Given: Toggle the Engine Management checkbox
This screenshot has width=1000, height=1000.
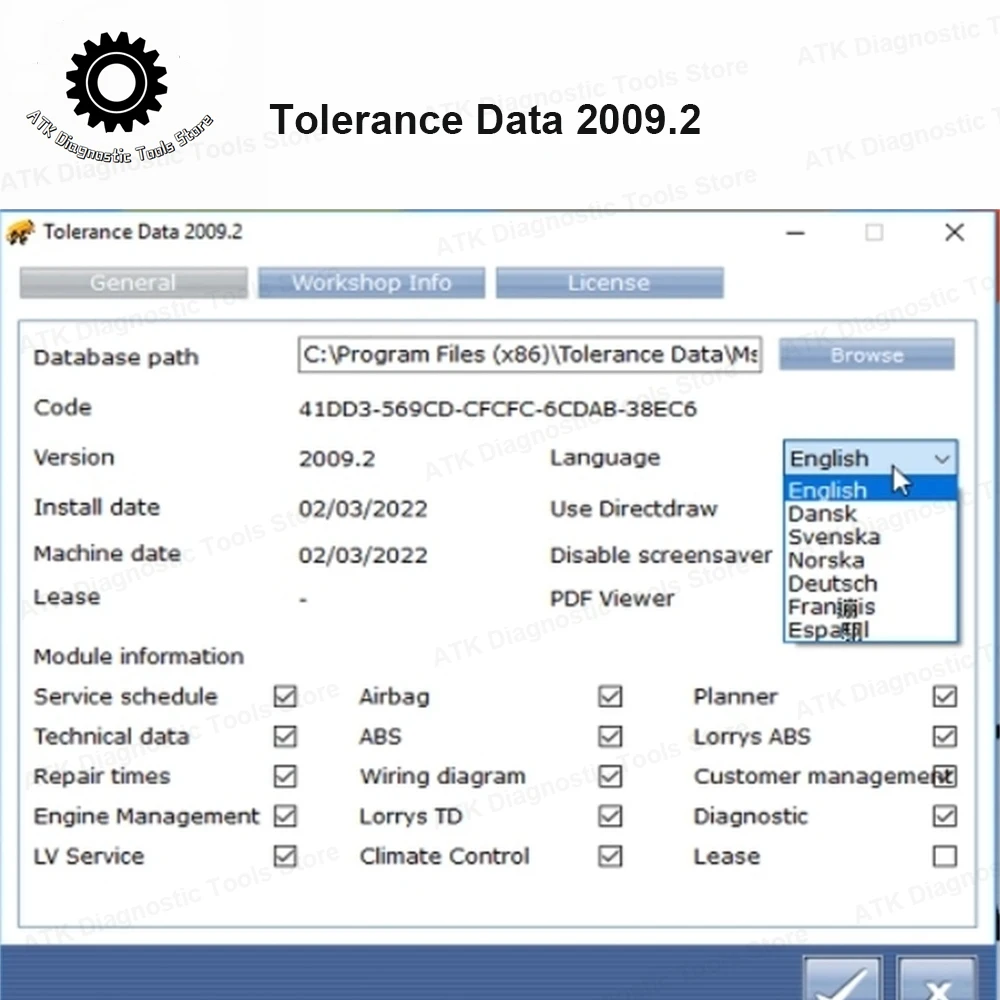Looking at the screenshot, I should click(285, 816).
